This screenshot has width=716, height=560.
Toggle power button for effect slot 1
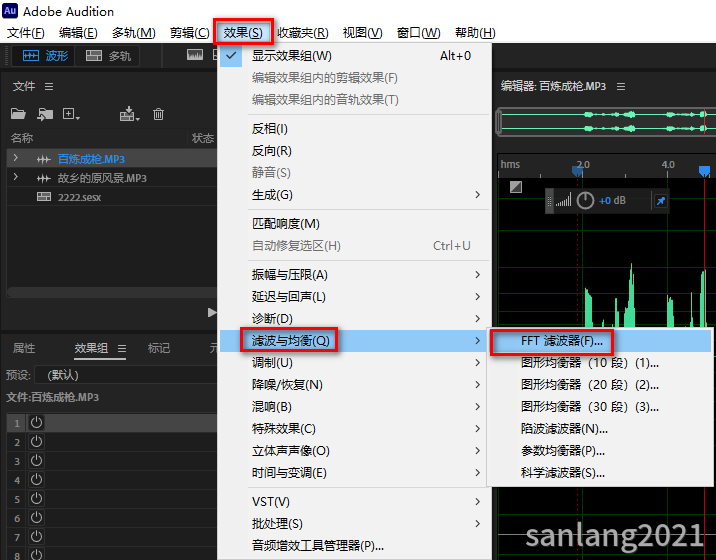37,422
